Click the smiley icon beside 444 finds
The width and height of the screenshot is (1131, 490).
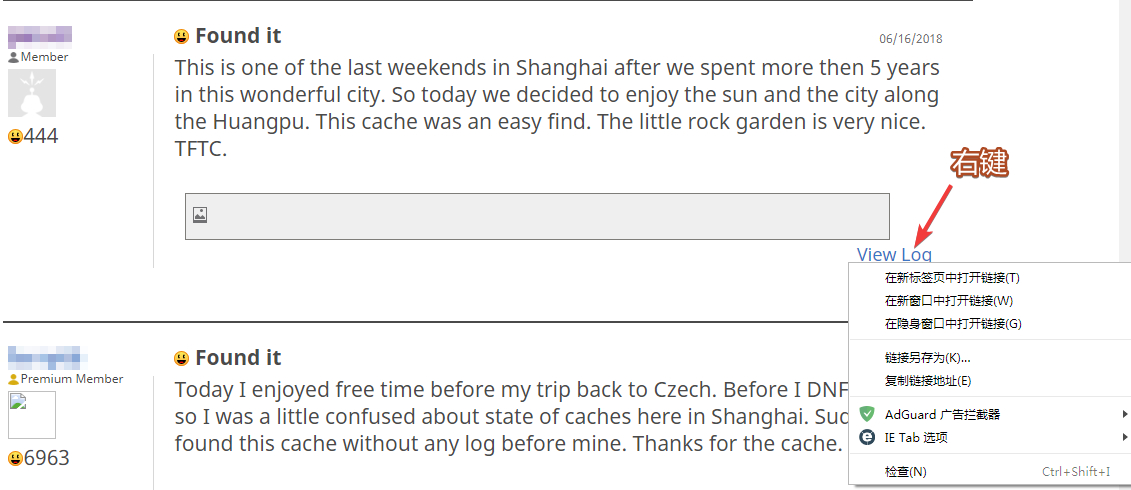15,136
